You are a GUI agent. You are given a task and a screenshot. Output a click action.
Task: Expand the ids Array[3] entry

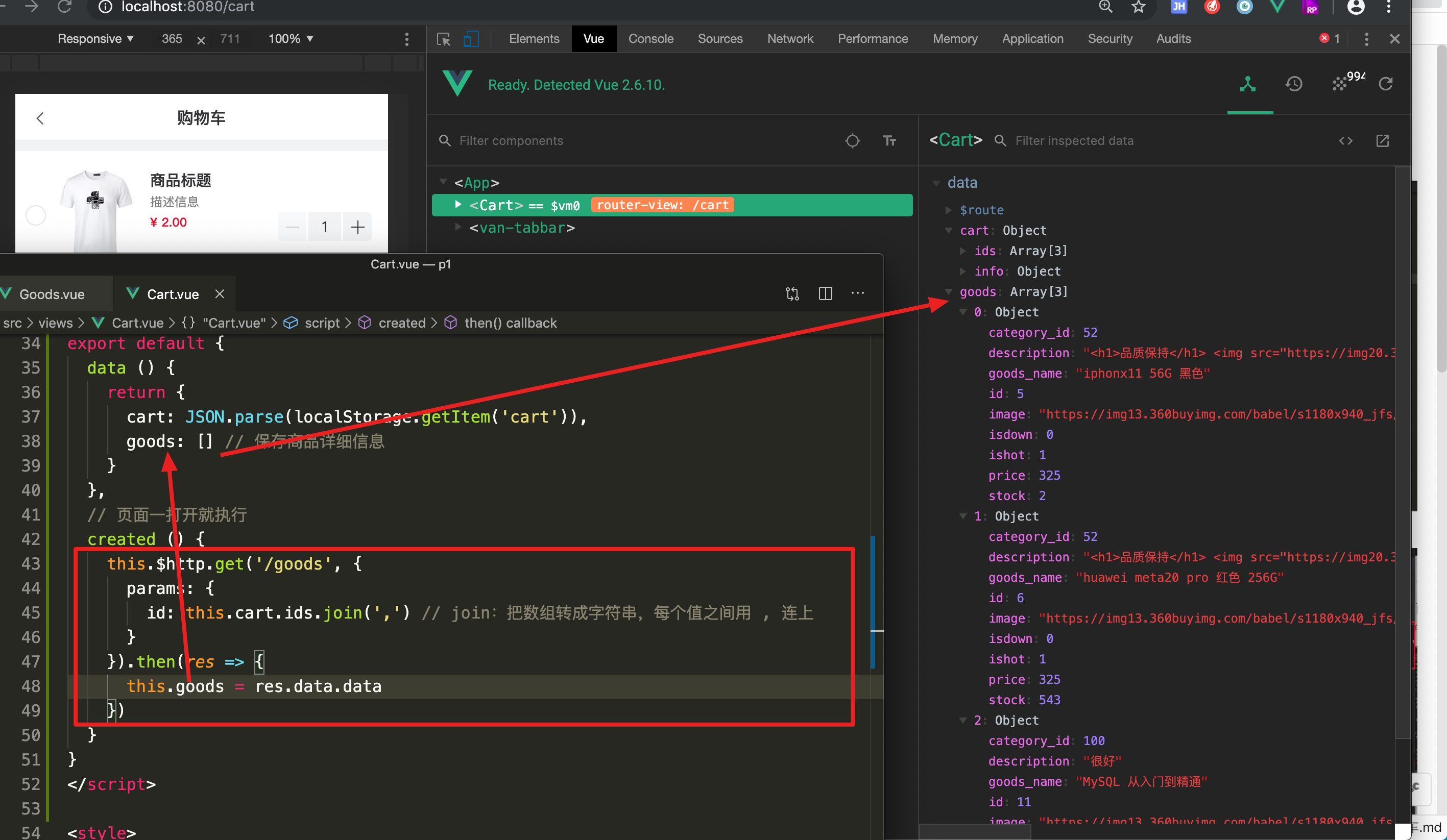point(963,251)
